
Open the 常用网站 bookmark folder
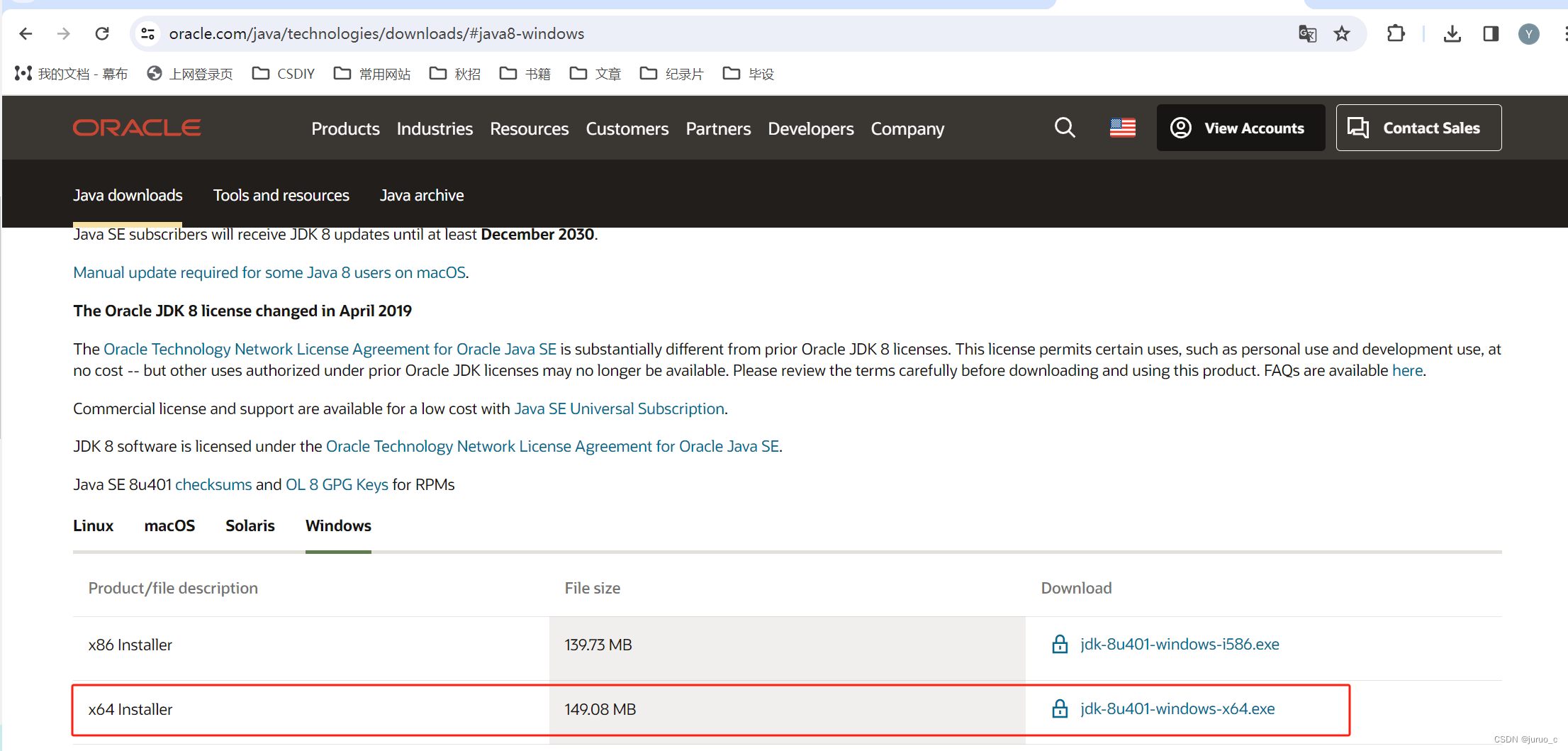(372, 74)
